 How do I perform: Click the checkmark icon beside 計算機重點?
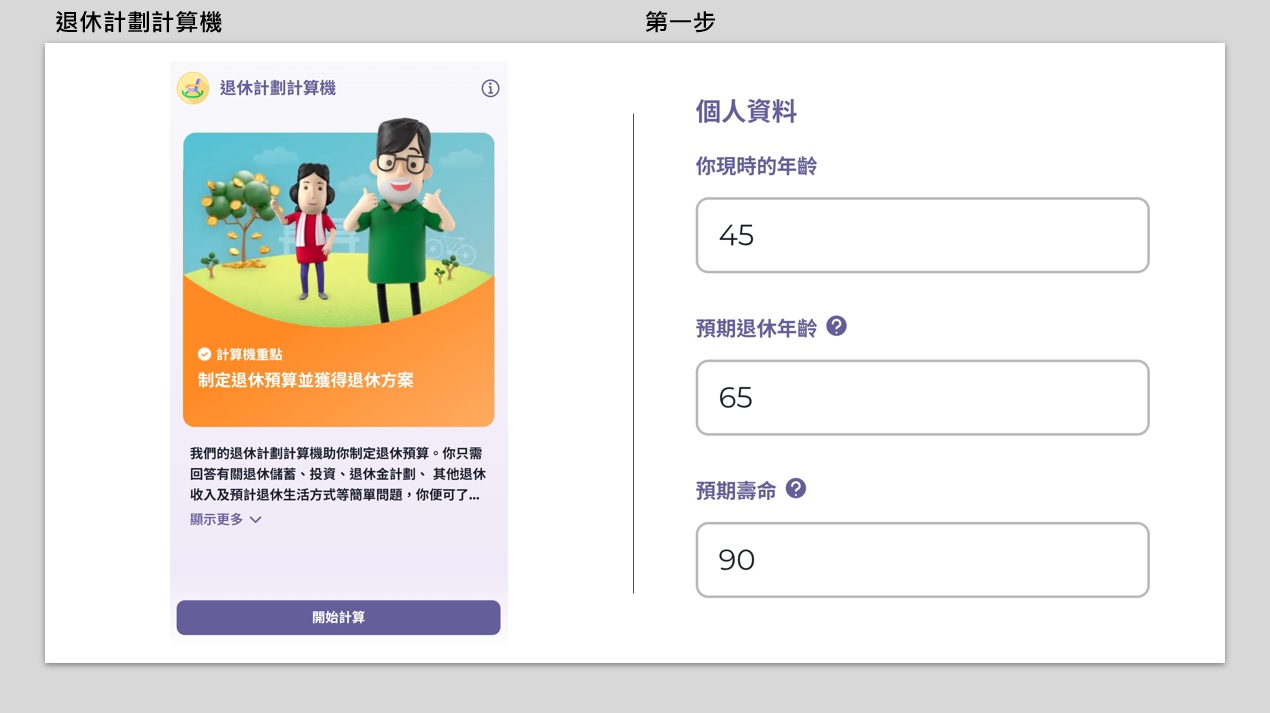point(202,352)
